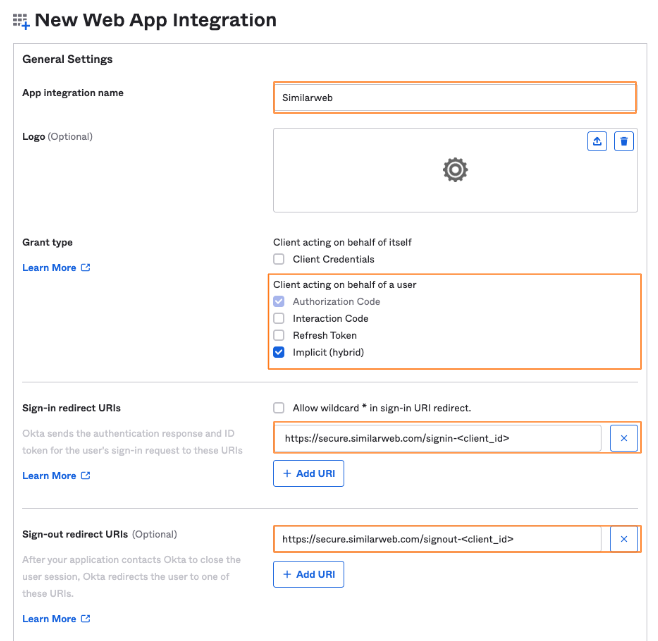Enable the Refresh Token checkbox
Viewport: 658px width, 641px height.
pyautogui.click(x=280, y=336)
